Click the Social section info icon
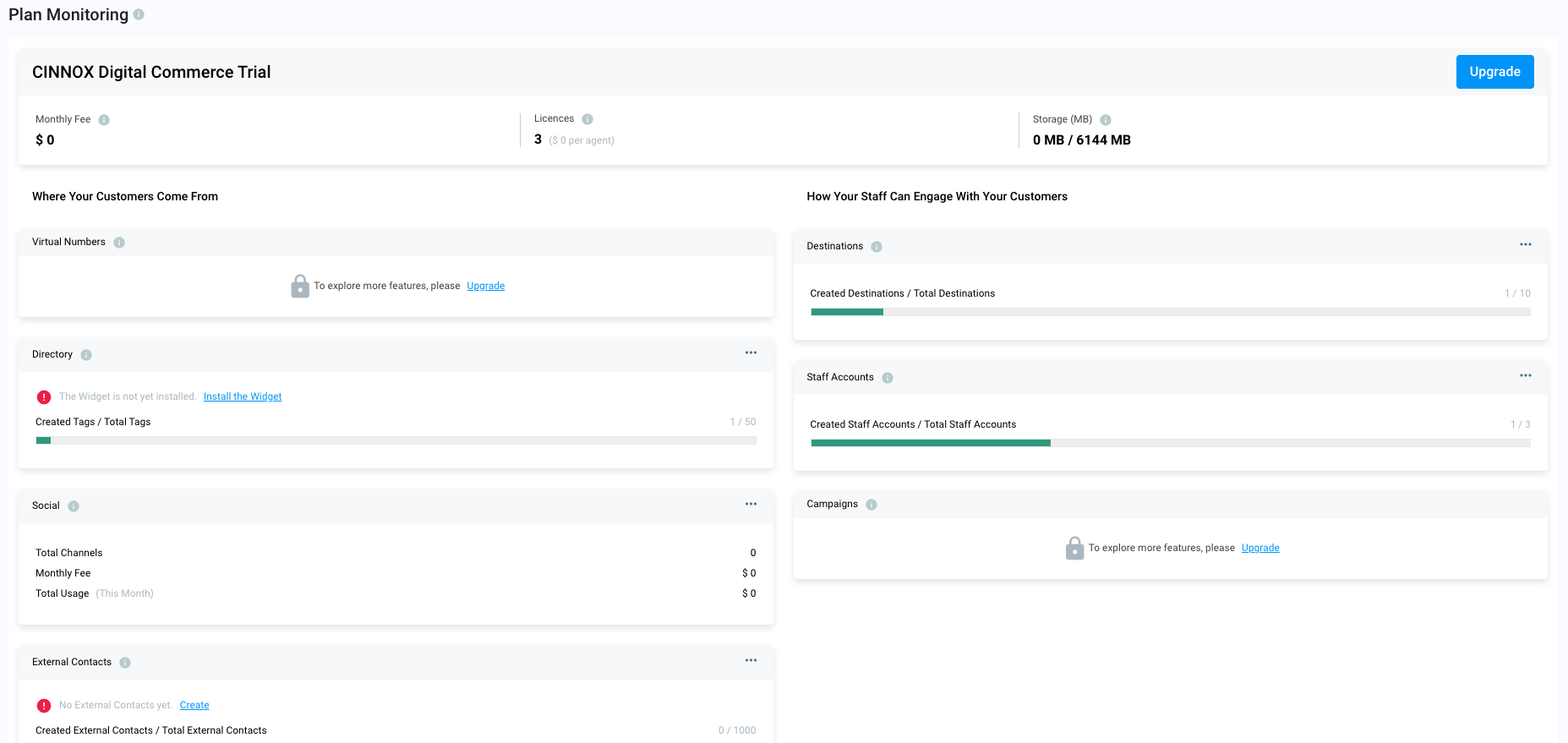The width and height of the screenshot is (1568, 743). [x=74, y=506]
